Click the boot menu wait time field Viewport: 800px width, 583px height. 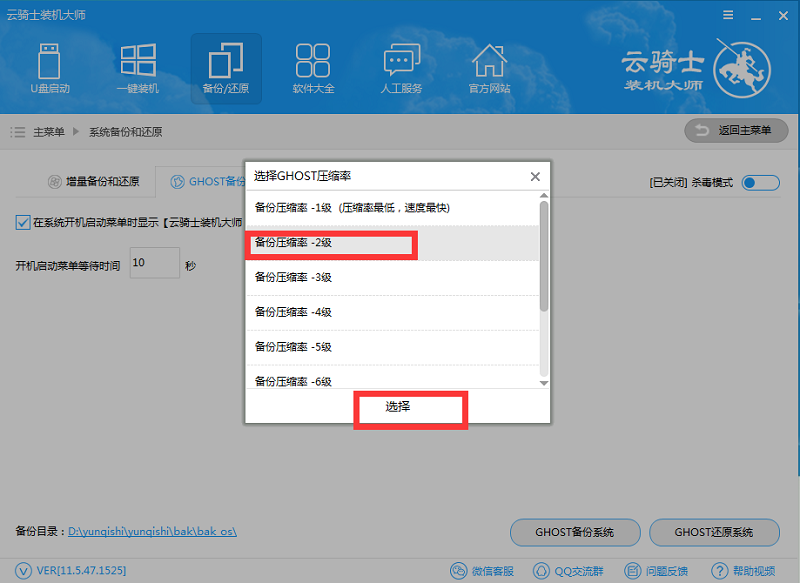[x=155, y=263]
